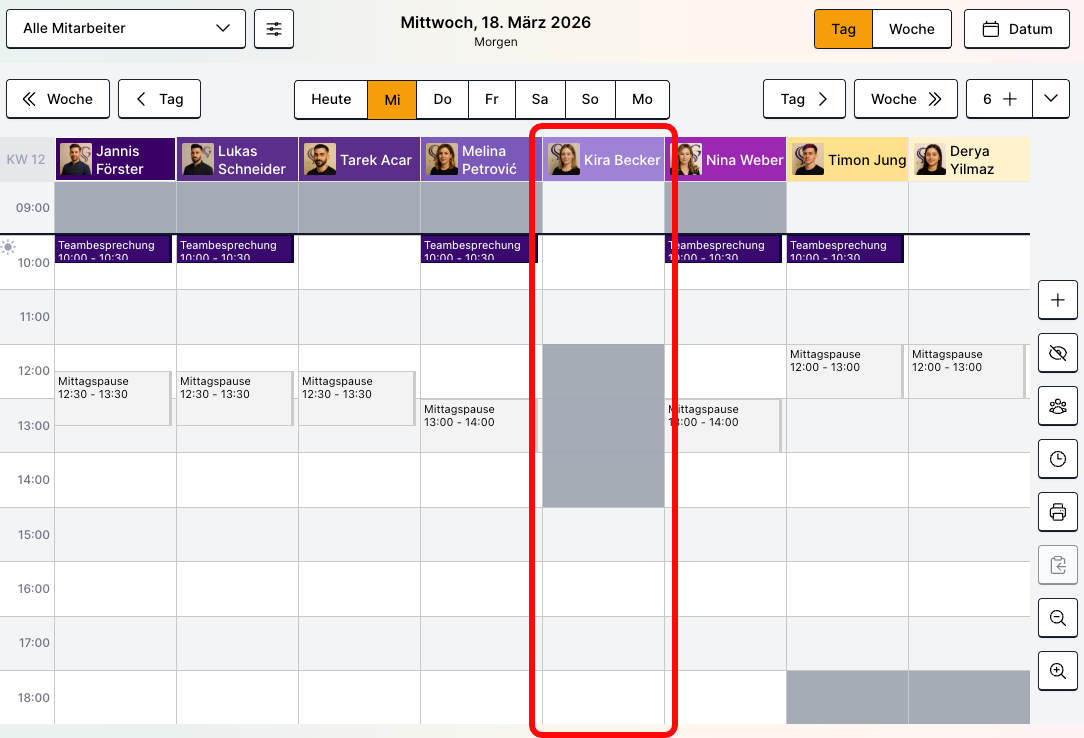Increase column count with 6 + button
1084x738 pixels.
(999, 99)
